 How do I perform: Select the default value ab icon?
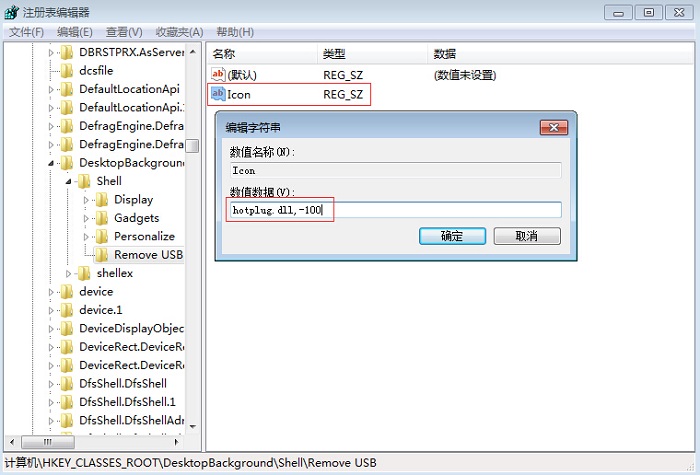pos(218,74)
